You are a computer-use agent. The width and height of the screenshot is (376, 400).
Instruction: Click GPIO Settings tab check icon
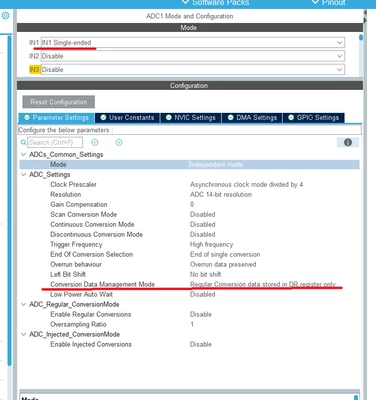click(291, 118)
